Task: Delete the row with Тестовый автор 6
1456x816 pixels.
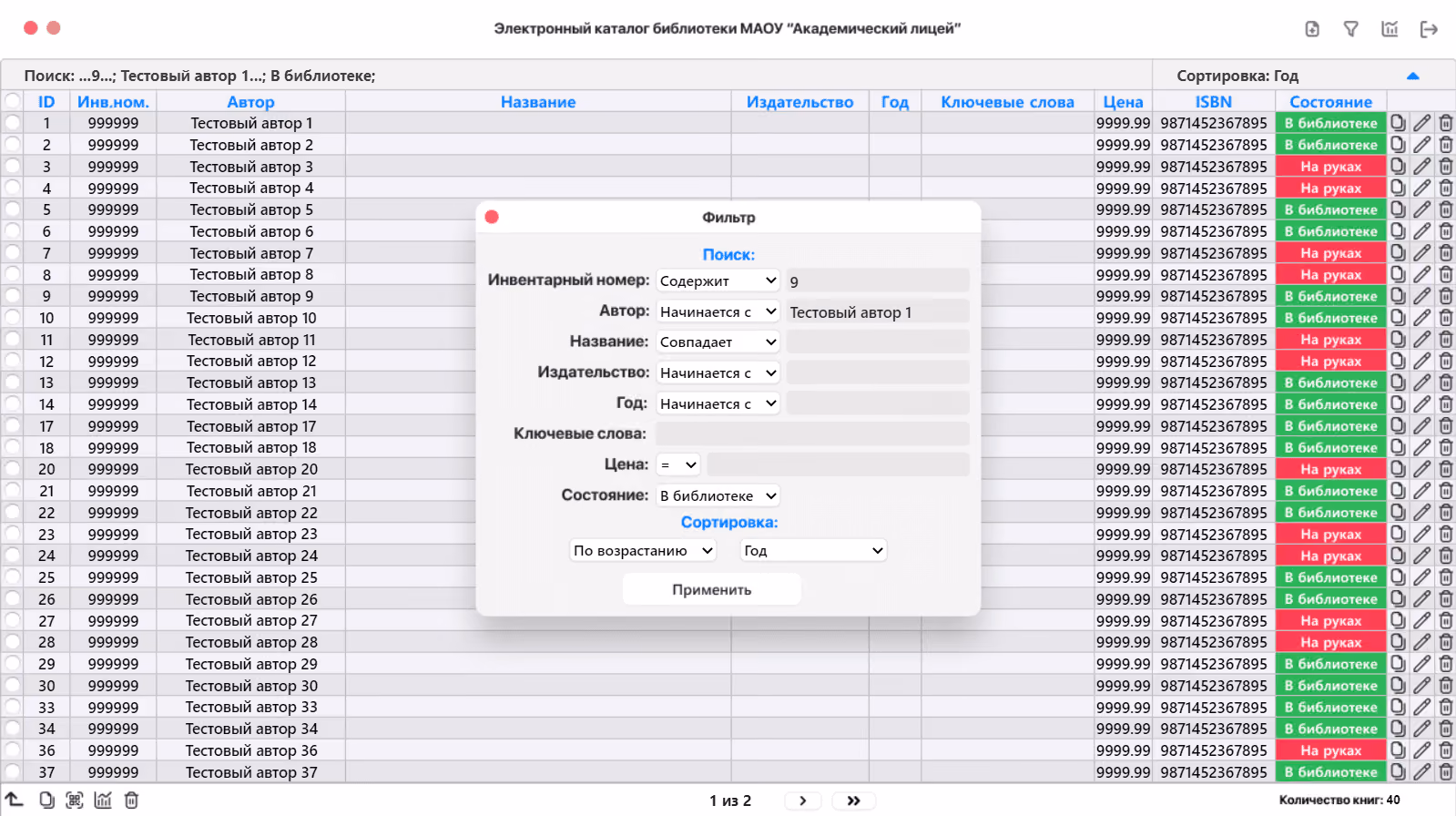Action: (1445, 231)
